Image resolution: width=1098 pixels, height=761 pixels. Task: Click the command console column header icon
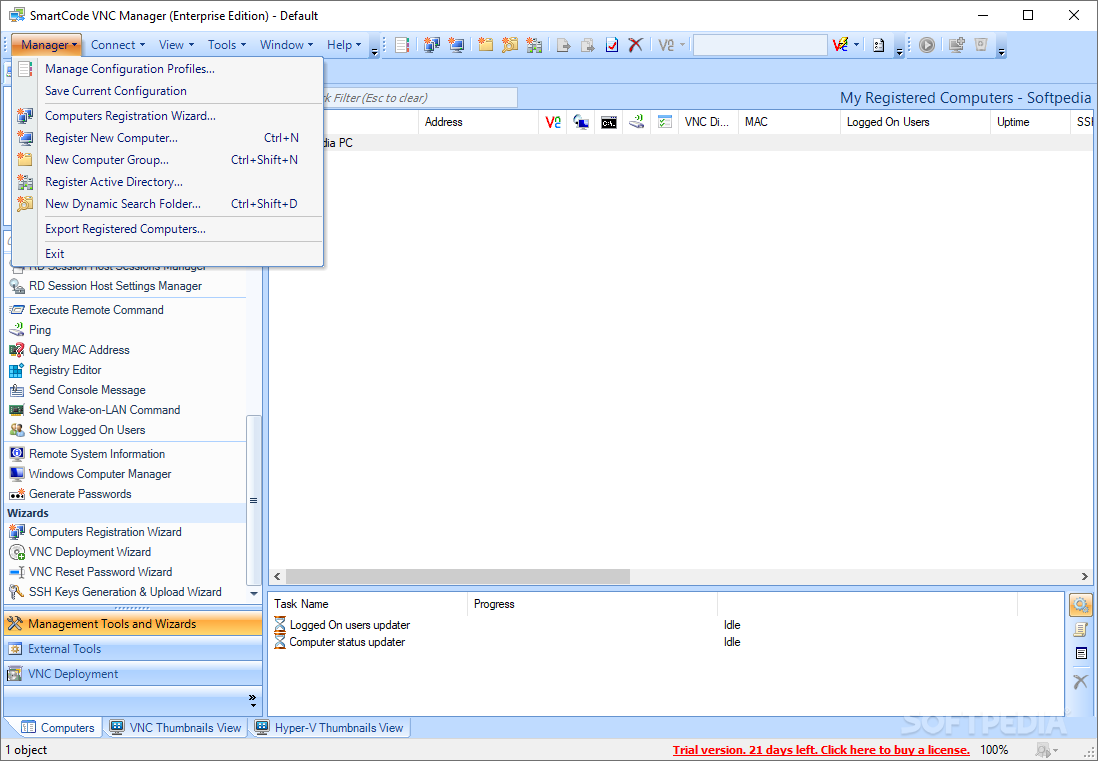(609, 122)
